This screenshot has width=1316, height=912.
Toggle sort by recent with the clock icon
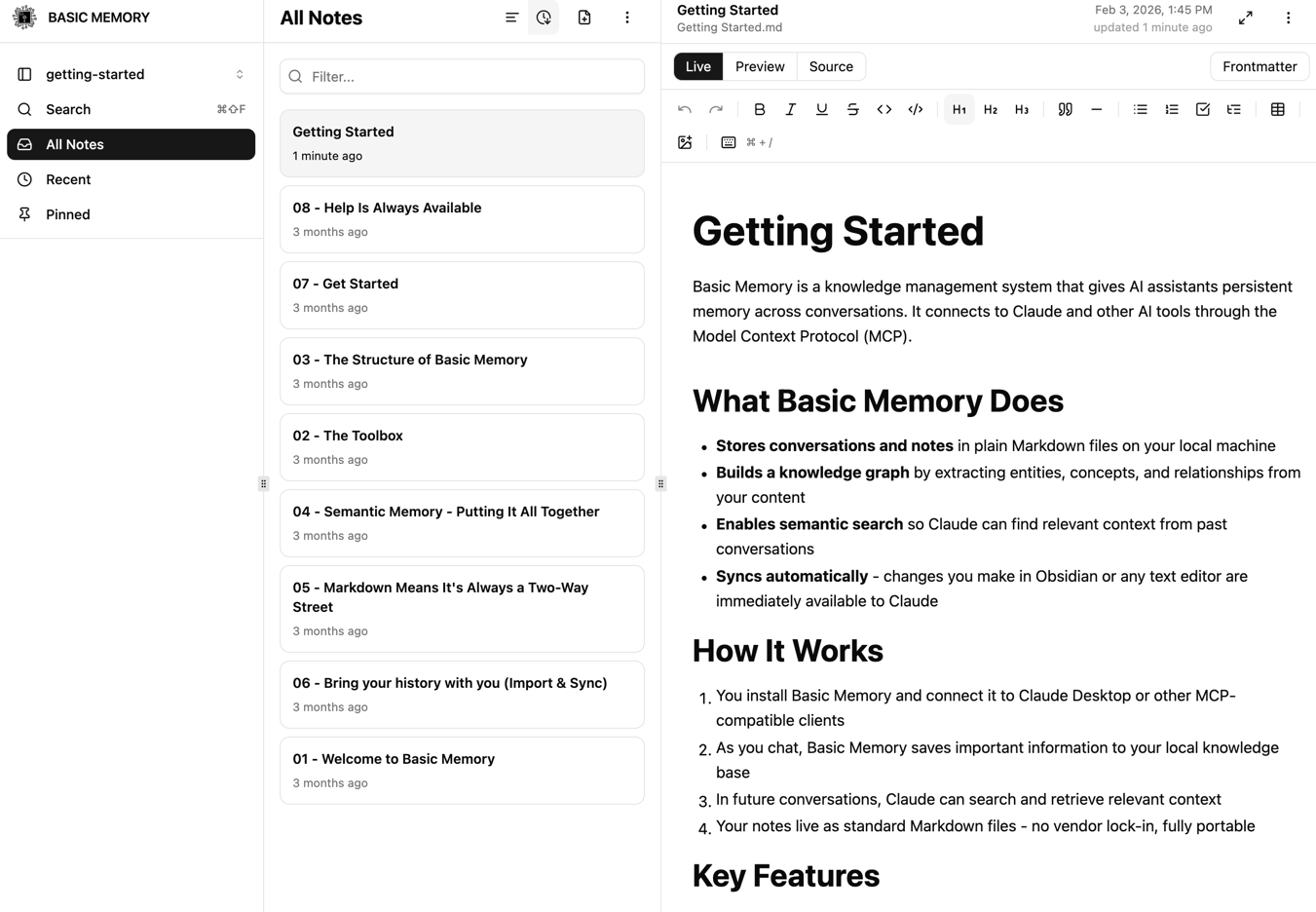pos(544,18)
